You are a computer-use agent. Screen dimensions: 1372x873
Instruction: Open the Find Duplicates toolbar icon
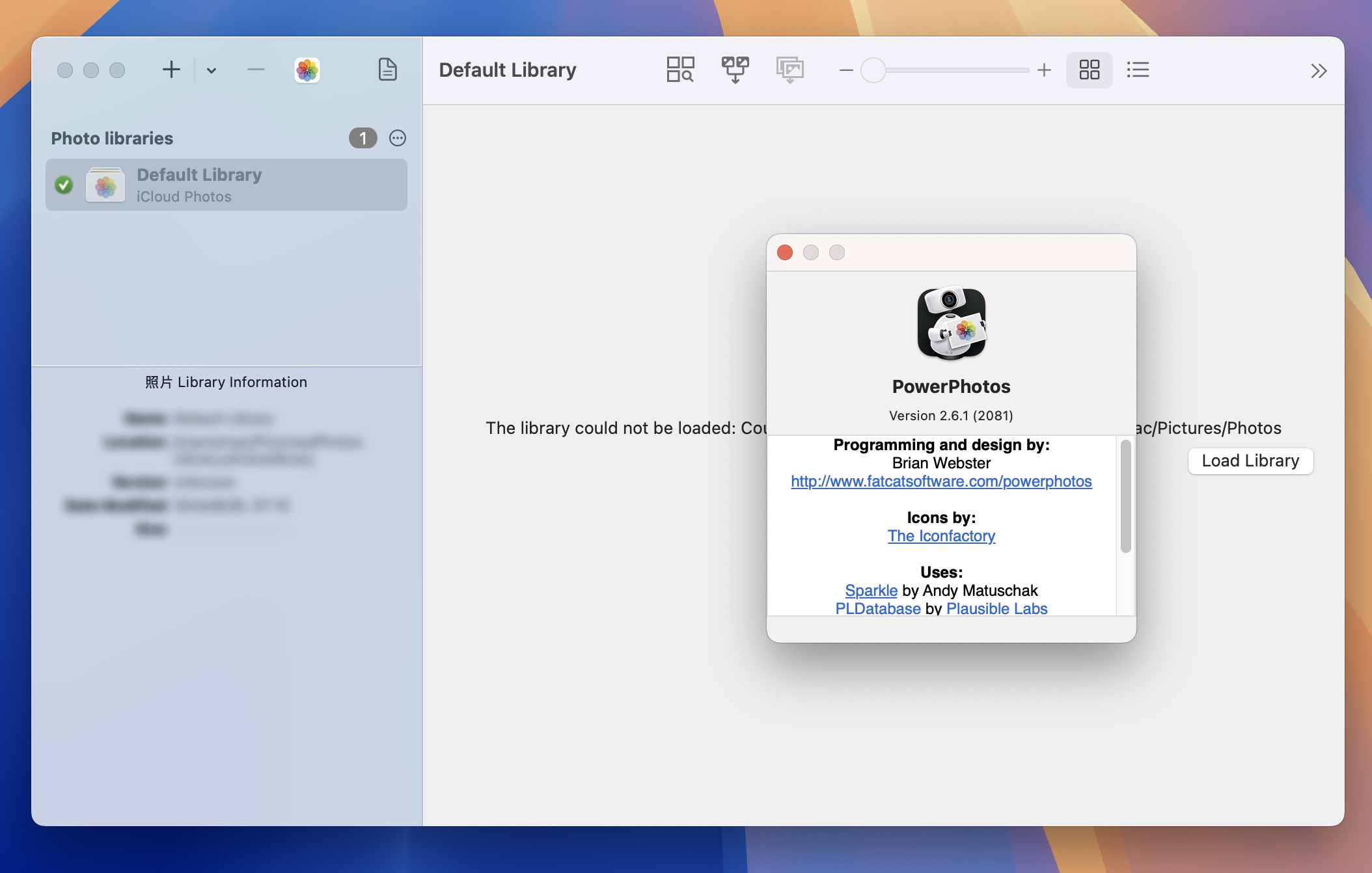680,70
